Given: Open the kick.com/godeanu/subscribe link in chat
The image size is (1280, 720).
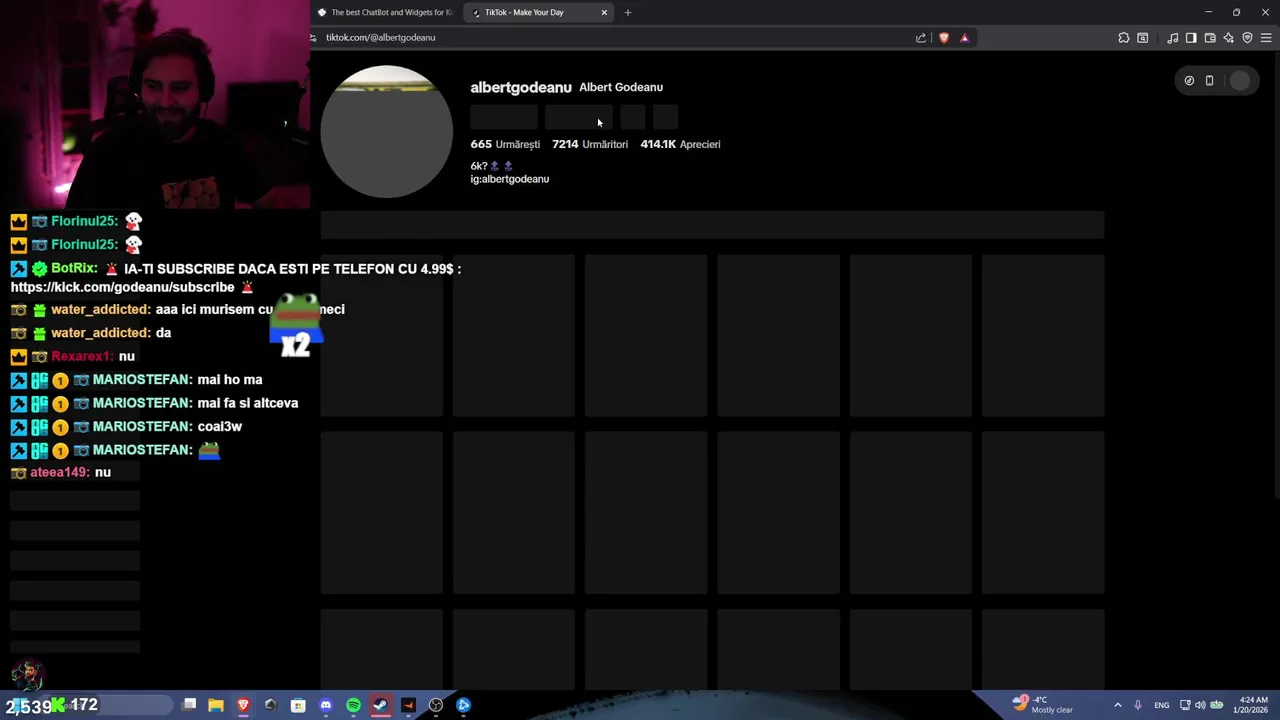Looking at the screenshot, I should [x=123, y=287].
